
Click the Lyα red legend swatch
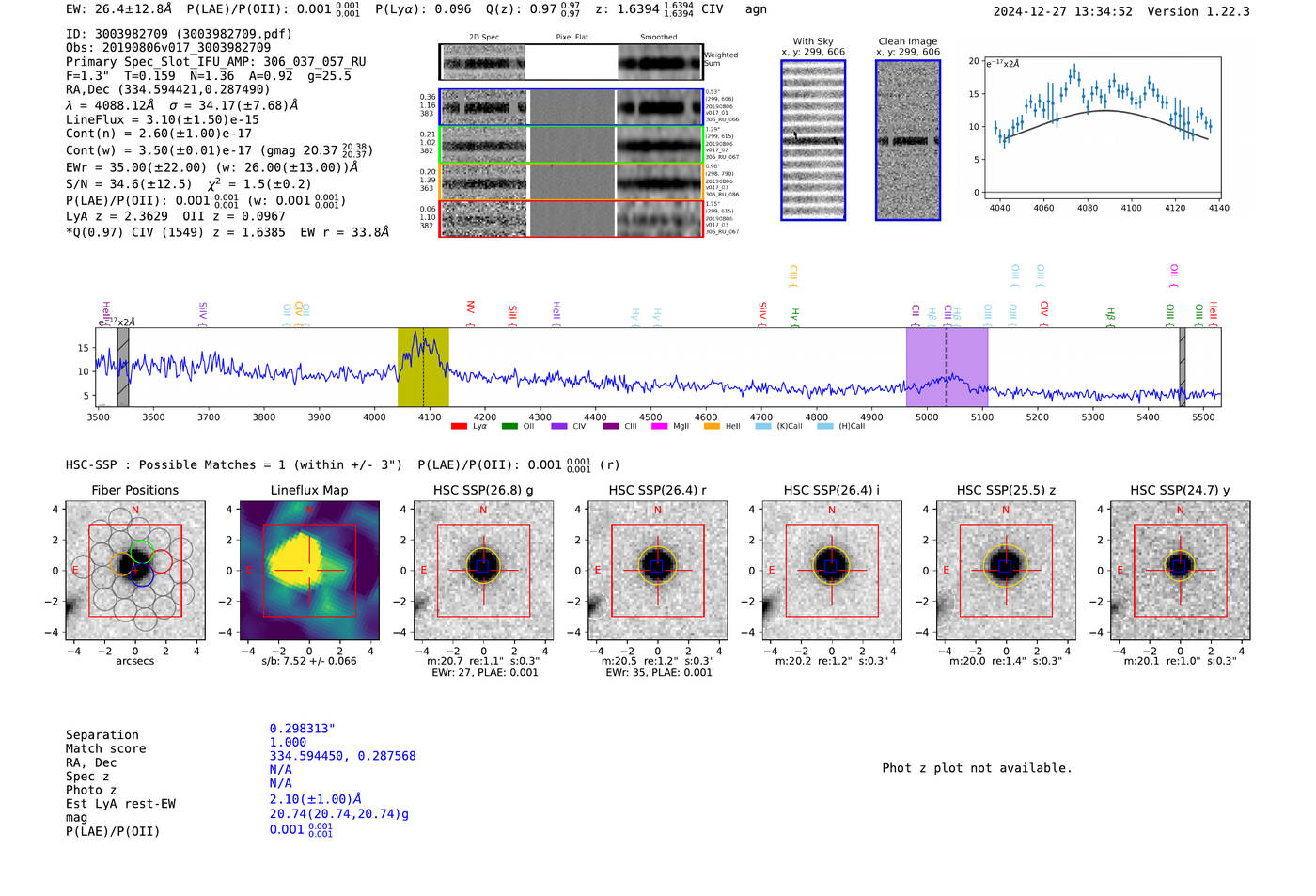coord(459,427)
